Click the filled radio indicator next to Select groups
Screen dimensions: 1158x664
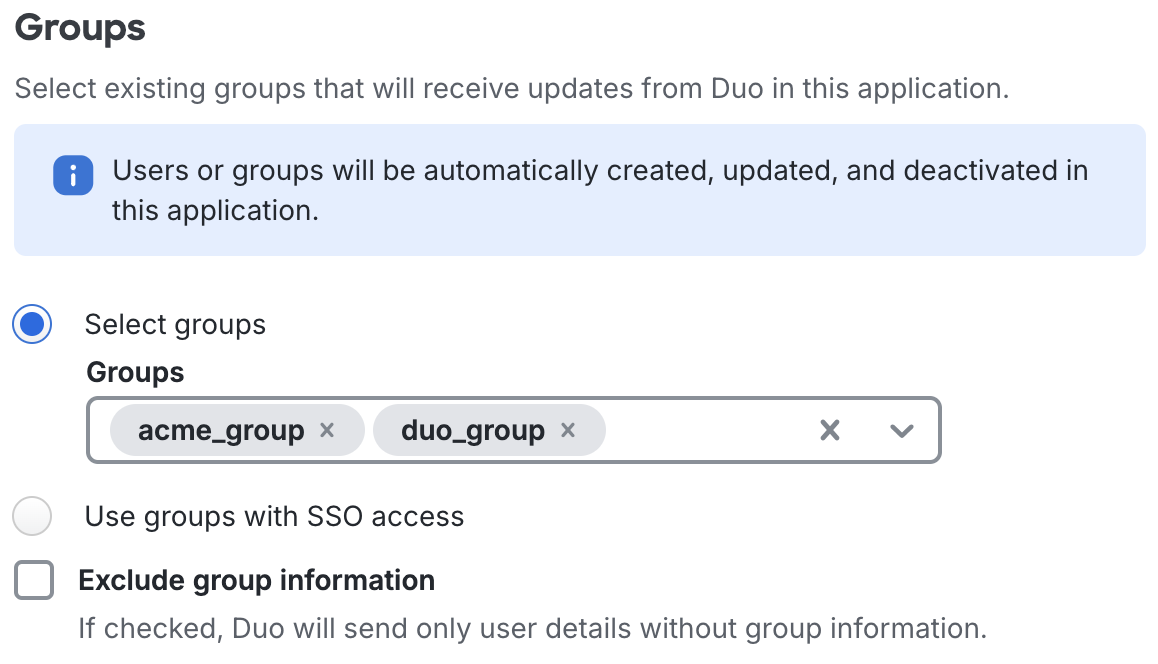coord(31,324)
